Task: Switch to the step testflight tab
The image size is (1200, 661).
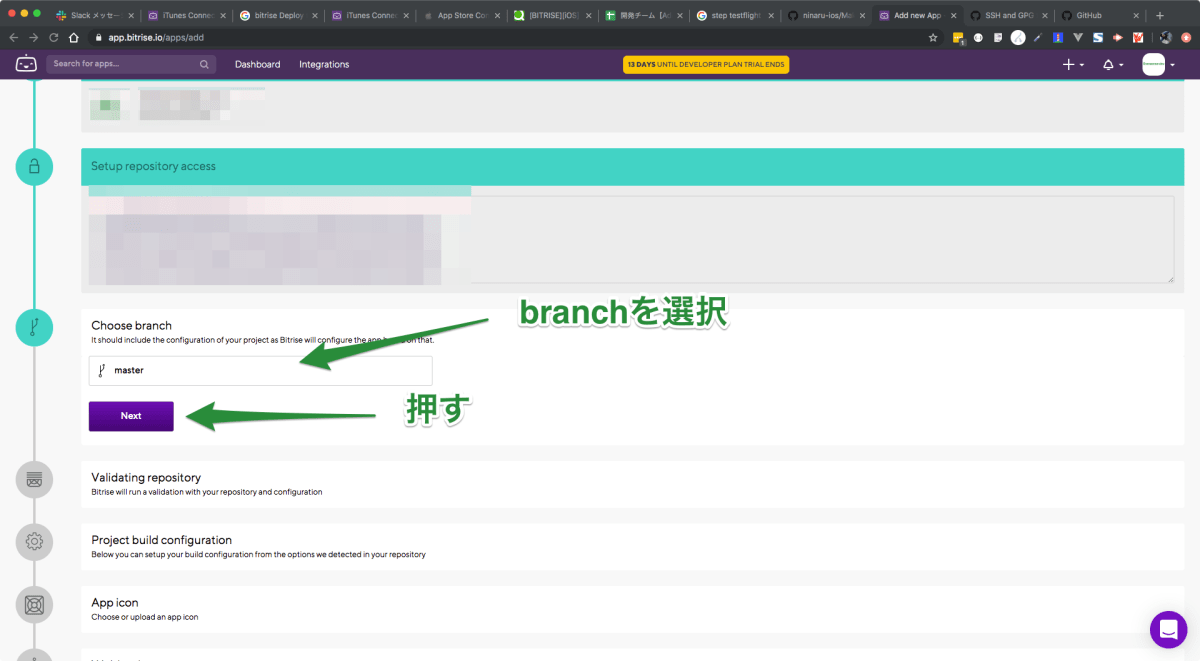Action: click(x=733, y=15)
